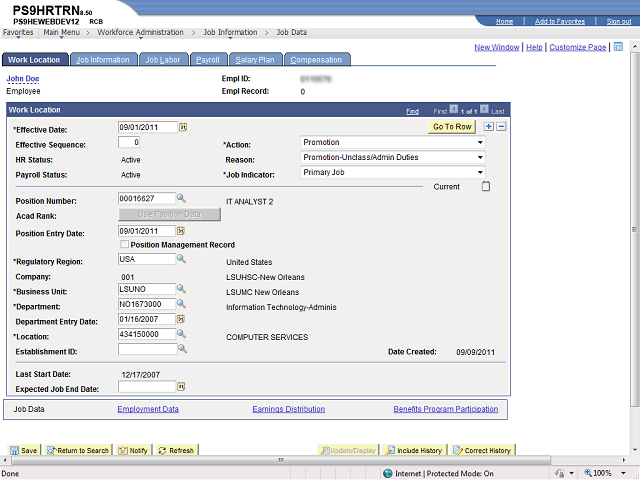Open lookup for Position Number
640x480 pixels.
tap(181, 198)
